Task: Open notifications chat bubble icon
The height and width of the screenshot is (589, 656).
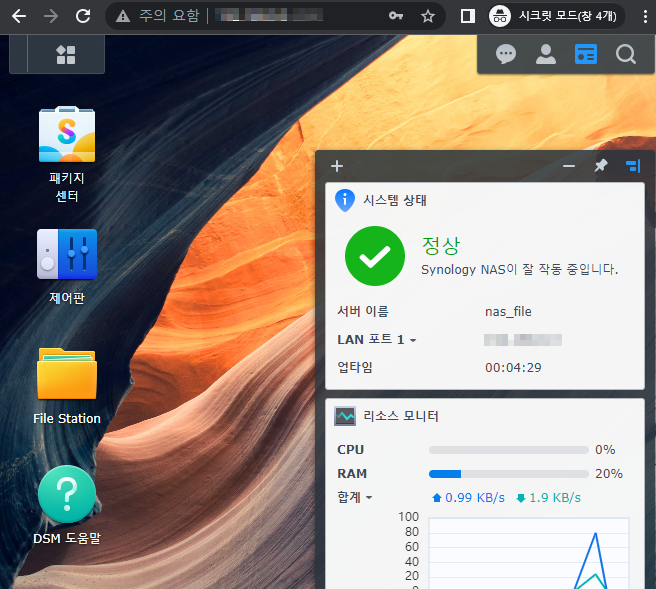Action: click(506, 54)
